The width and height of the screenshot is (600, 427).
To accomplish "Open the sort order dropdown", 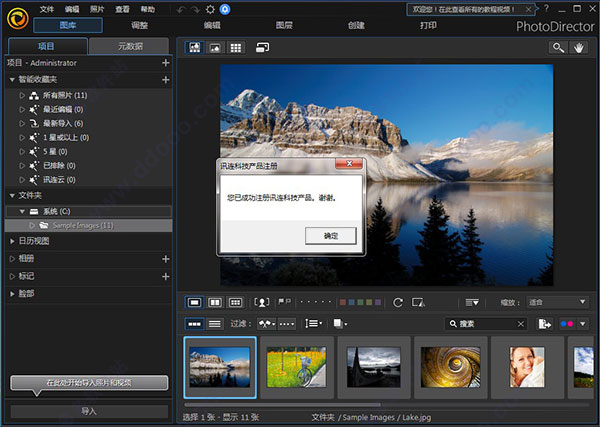I will pos(313,324).
